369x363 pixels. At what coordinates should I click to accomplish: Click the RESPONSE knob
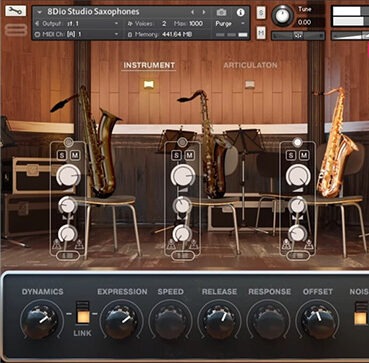pos(269,321)
